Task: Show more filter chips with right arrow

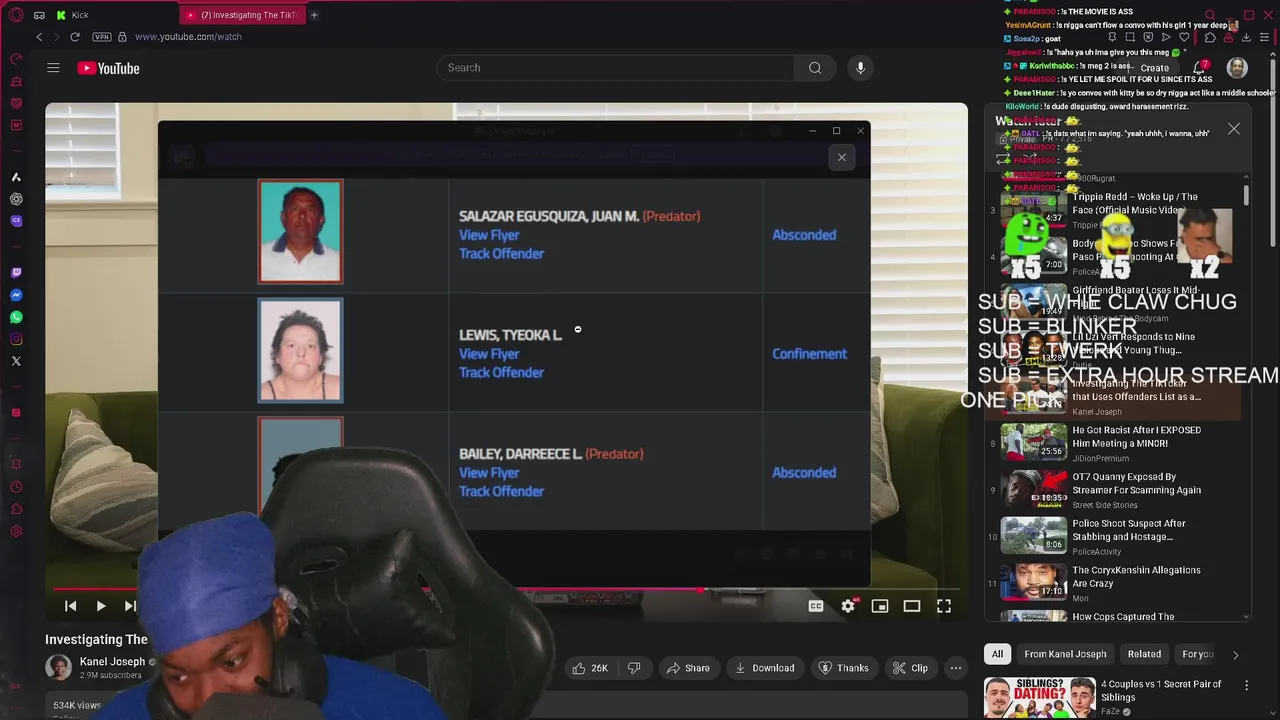Action: (1235, 655)
